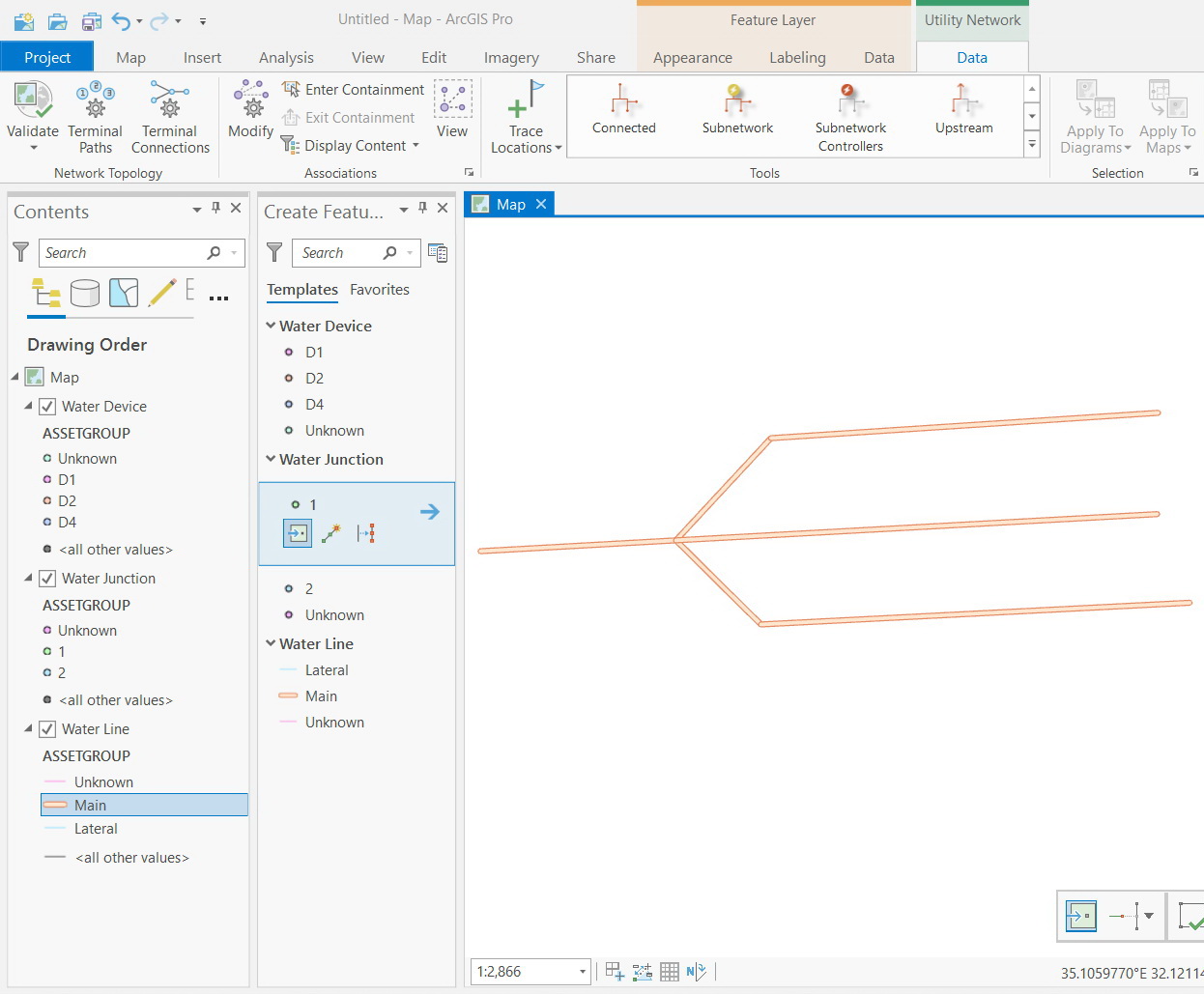Screen dimensions: 1204x994
Task: Open the Labeling ribbon tab
Action: pyautogui.click(x=797, y=58)
